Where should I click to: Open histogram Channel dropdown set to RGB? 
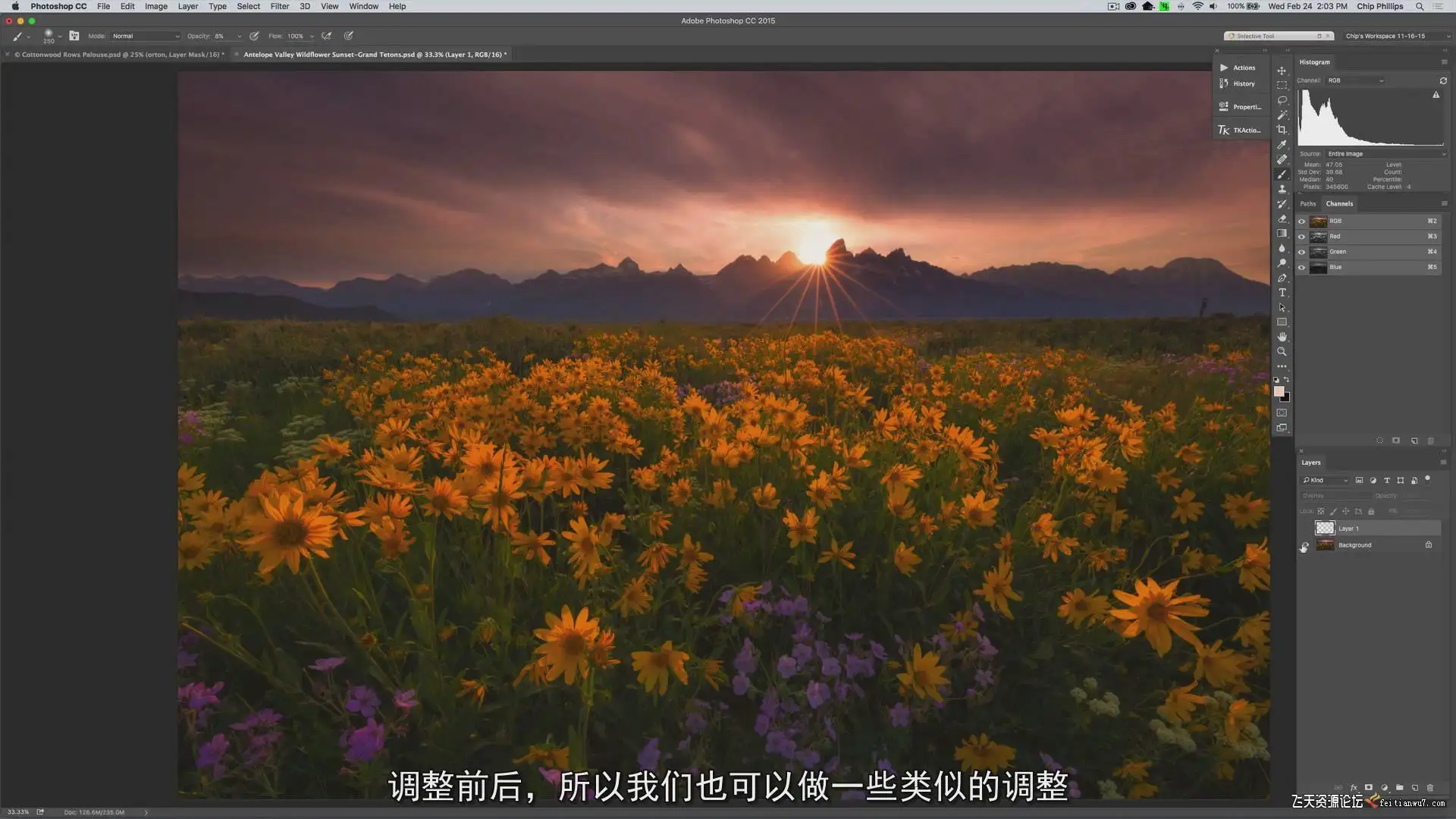tap(1356, 80)
